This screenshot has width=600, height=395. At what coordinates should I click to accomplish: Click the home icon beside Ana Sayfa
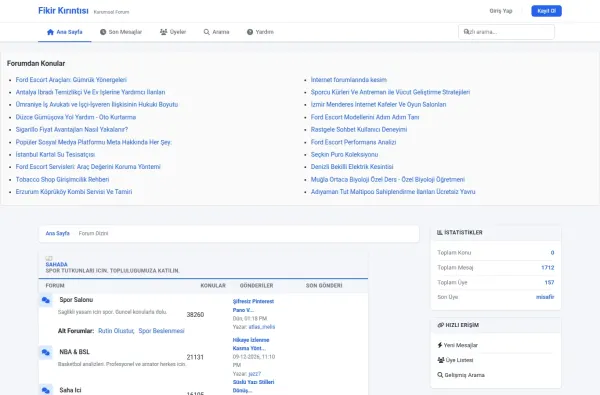(50, 32)
